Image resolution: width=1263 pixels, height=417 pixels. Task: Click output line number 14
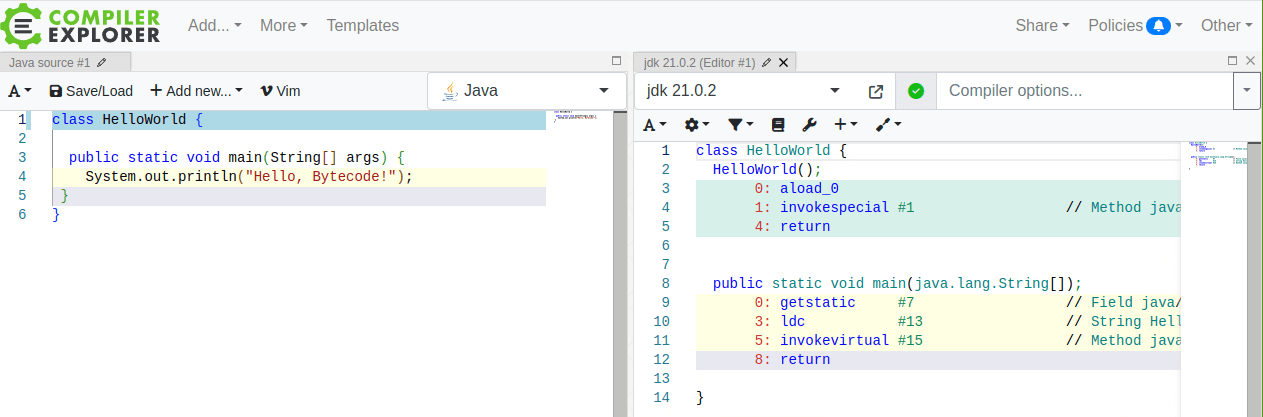click(x=660, y=398)
